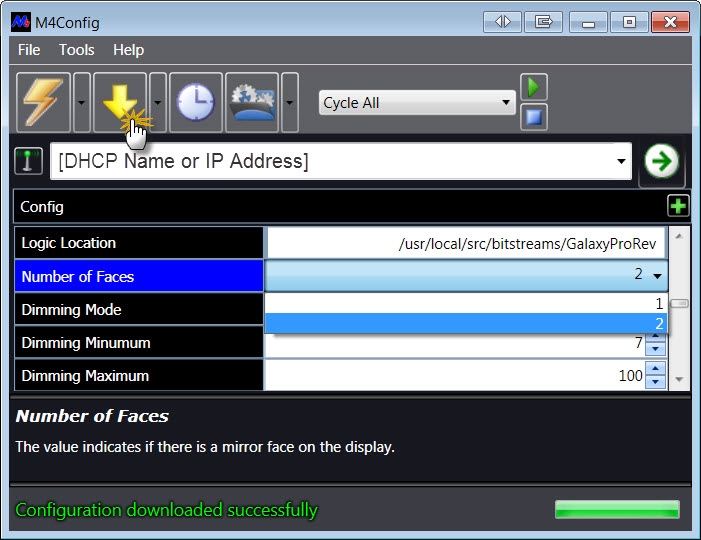Open the File menu
This screenshot has width=701, height=540.
click(x=29, y=50)
